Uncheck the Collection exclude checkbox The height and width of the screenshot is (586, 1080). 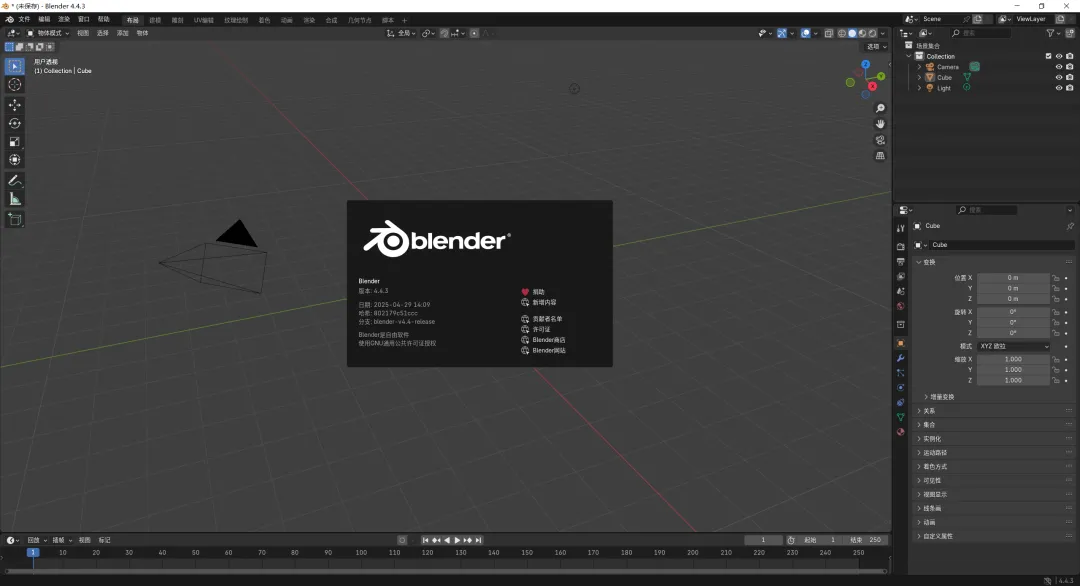tap(1048, 56)
